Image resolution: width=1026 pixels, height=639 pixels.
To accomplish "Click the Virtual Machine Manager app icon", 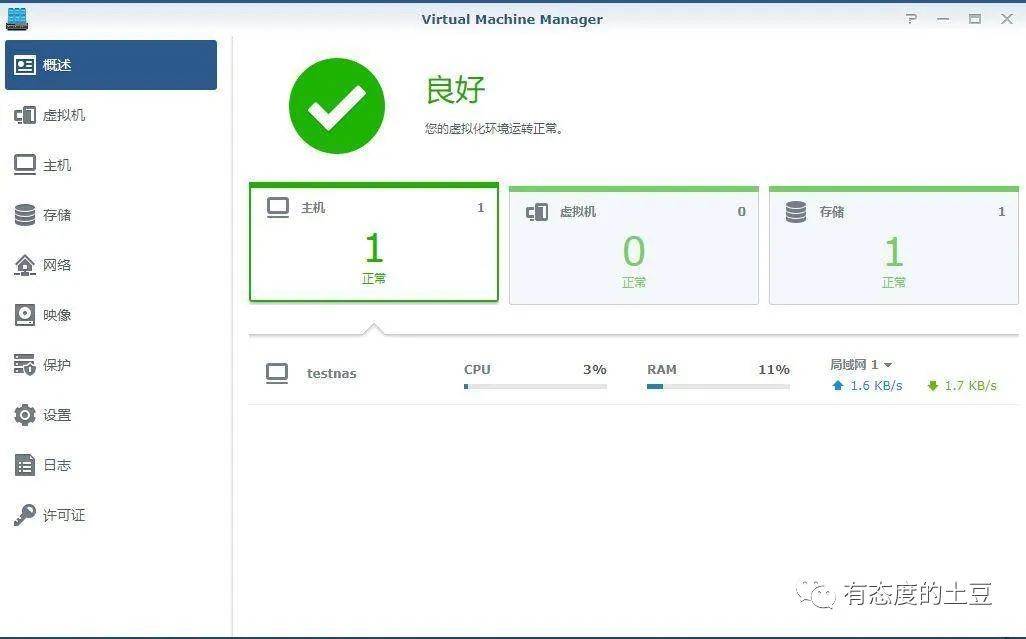I will [17, 18].
